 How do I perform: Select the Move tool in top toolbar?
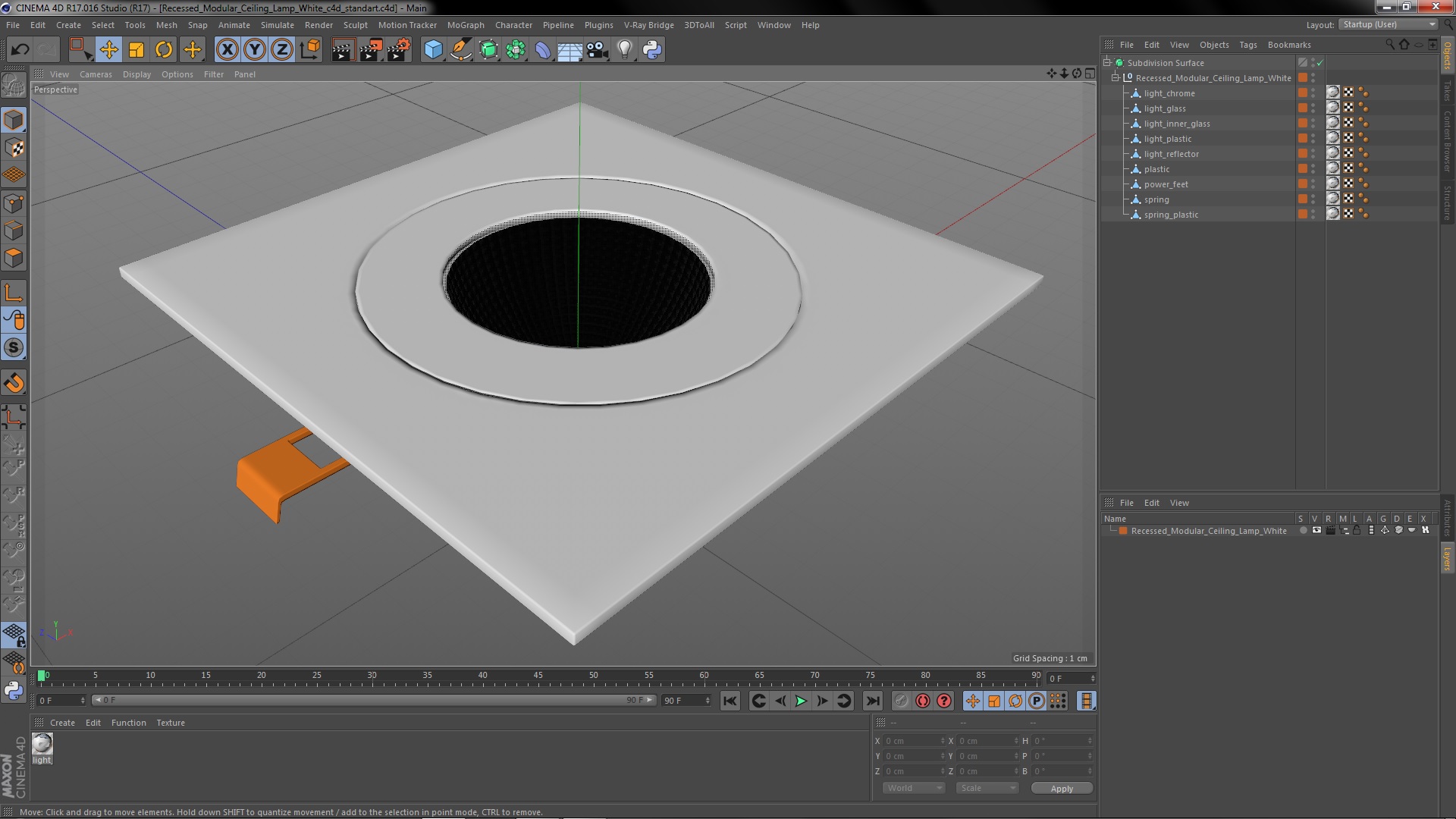pyautogui.click(x=108, y=50)
